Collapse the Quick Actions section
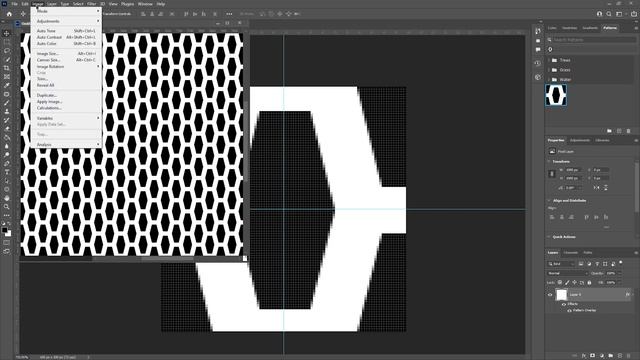This screenshot has width=640, height=360. 549,237
